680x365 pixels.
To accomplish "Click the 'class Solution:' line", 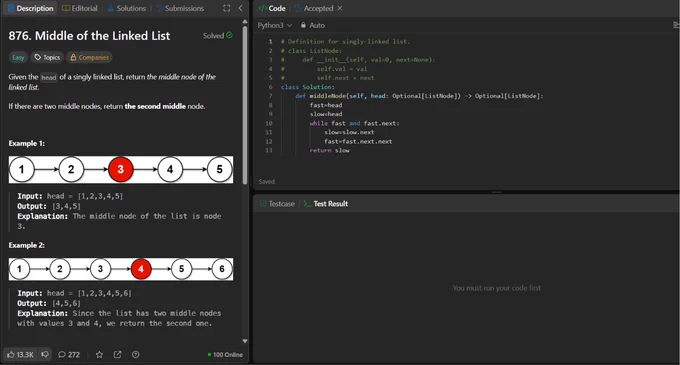I will point(307,87).
